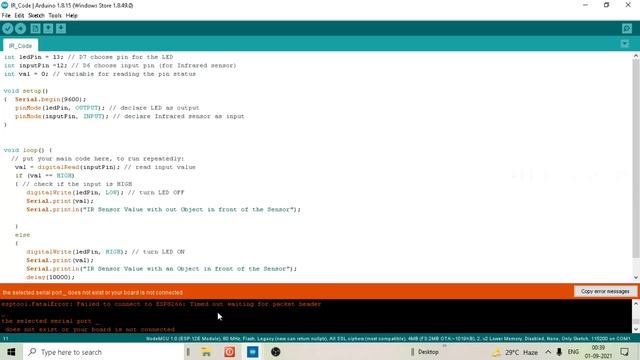
Task: Click the Verify sketch checkmark icon
Action: (x=8, y=29)
